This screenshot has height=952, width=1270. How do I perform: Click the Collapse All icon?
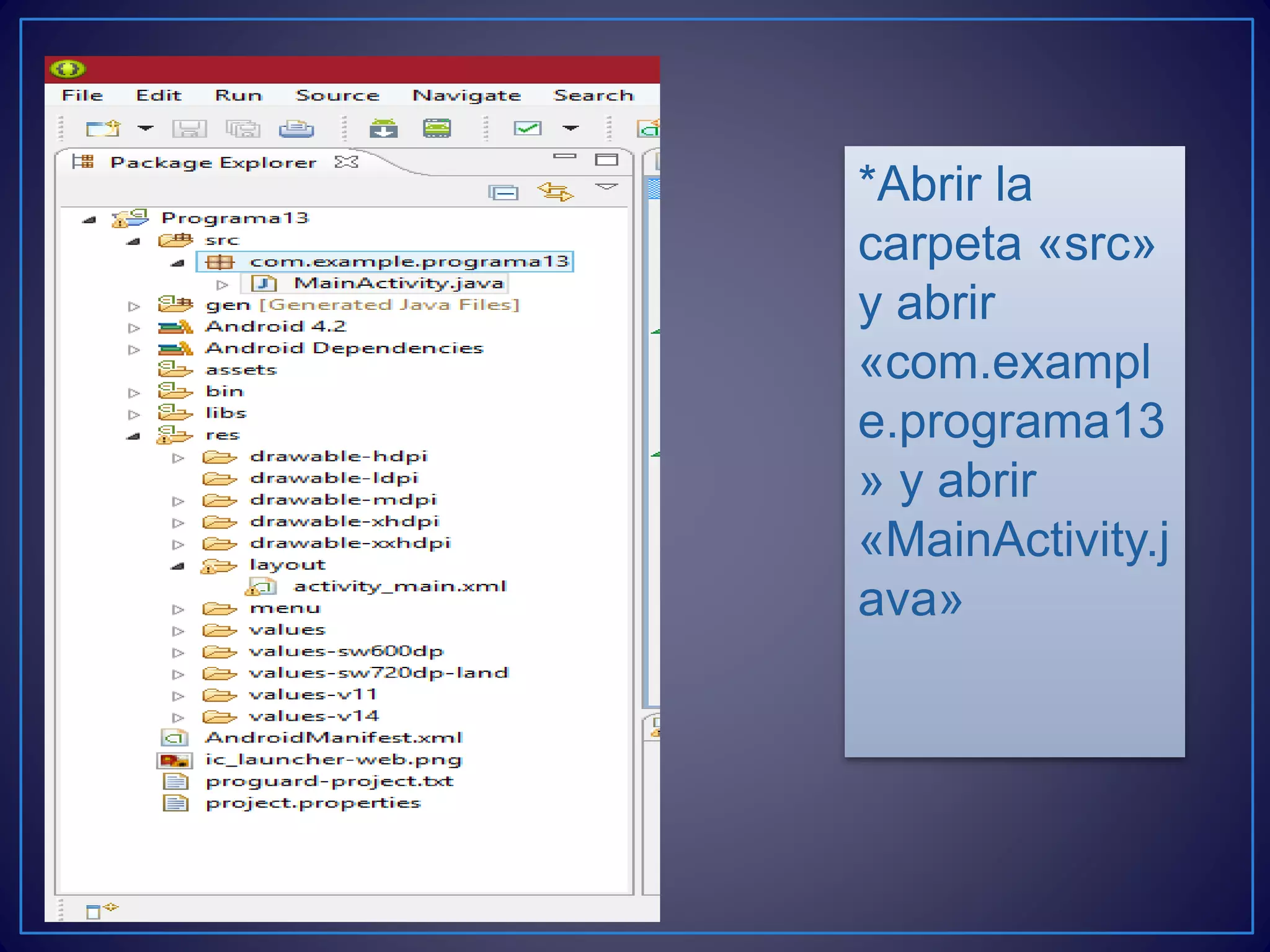pos(503,193)
